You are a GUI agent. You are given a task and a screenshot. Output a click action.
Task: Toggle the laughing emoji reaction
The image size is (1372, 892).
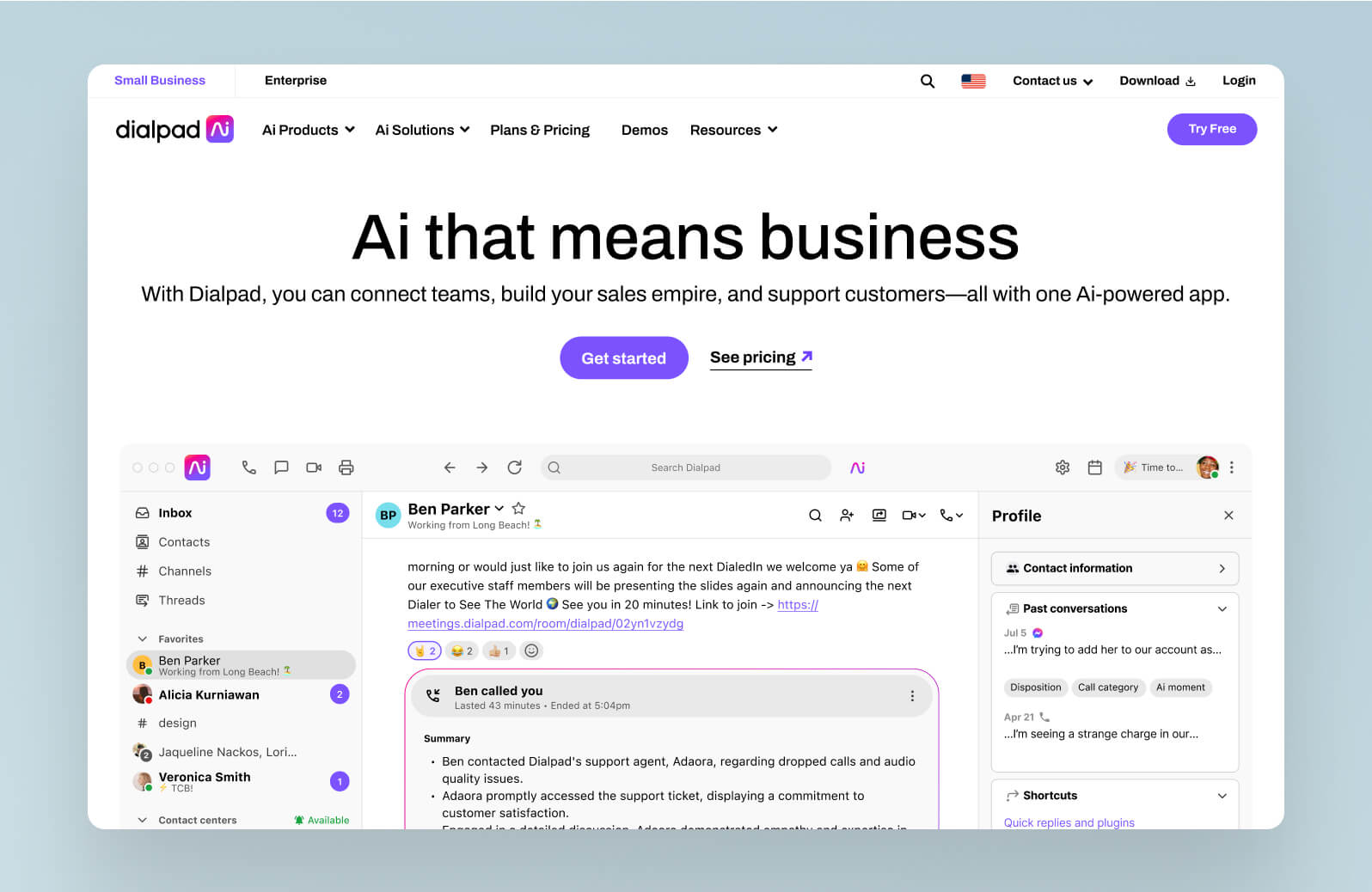pyautogui.click(x=462, y=651)
